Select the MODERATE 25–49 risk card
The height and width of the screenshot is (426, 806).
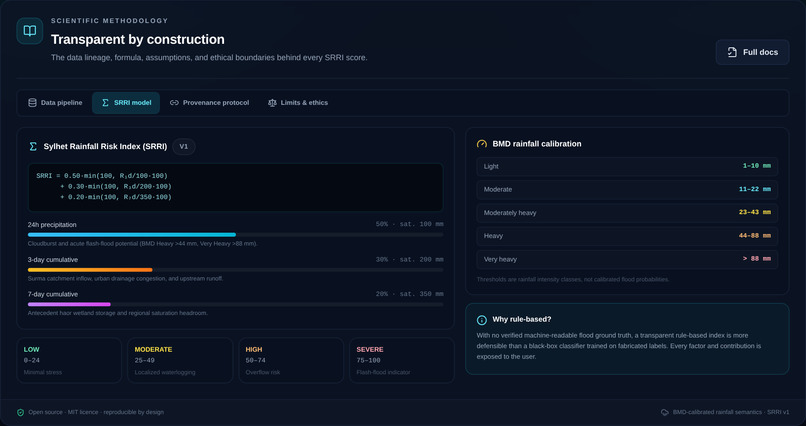tap(180, 360)
